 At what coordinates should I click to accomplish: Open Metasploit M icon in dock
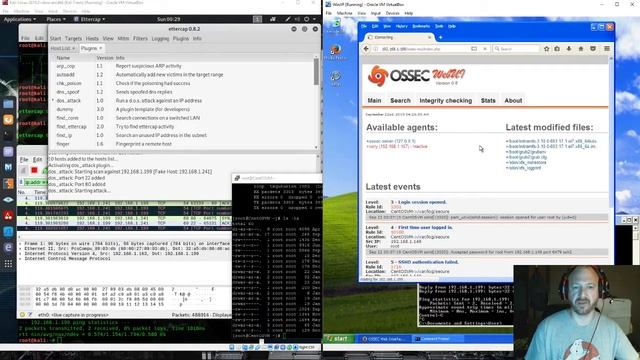[x=8, y=167]
